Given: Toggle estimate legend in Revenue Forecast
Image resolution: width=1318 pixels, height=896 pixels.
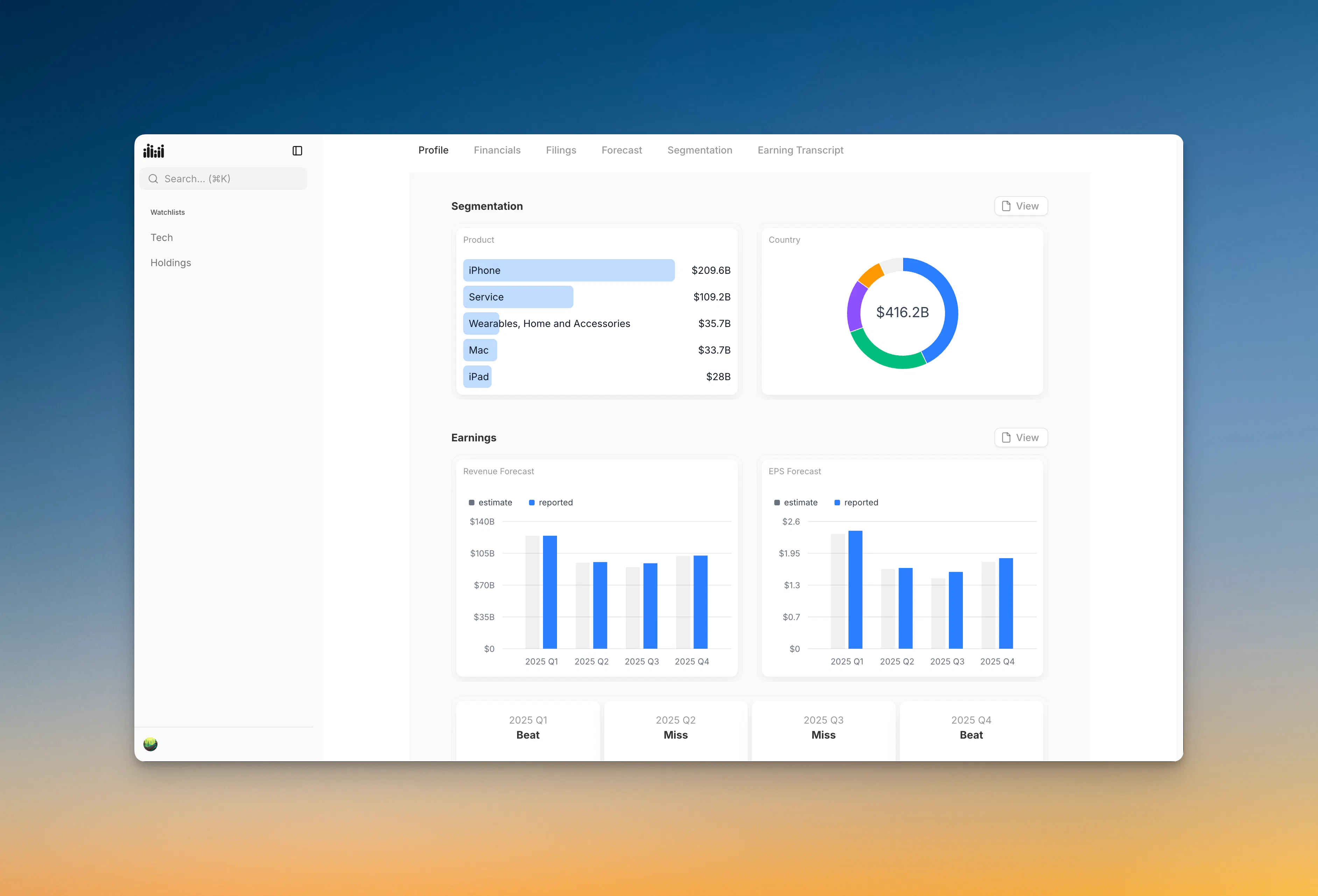Looking at the screenshot, I should coord(491,503).
